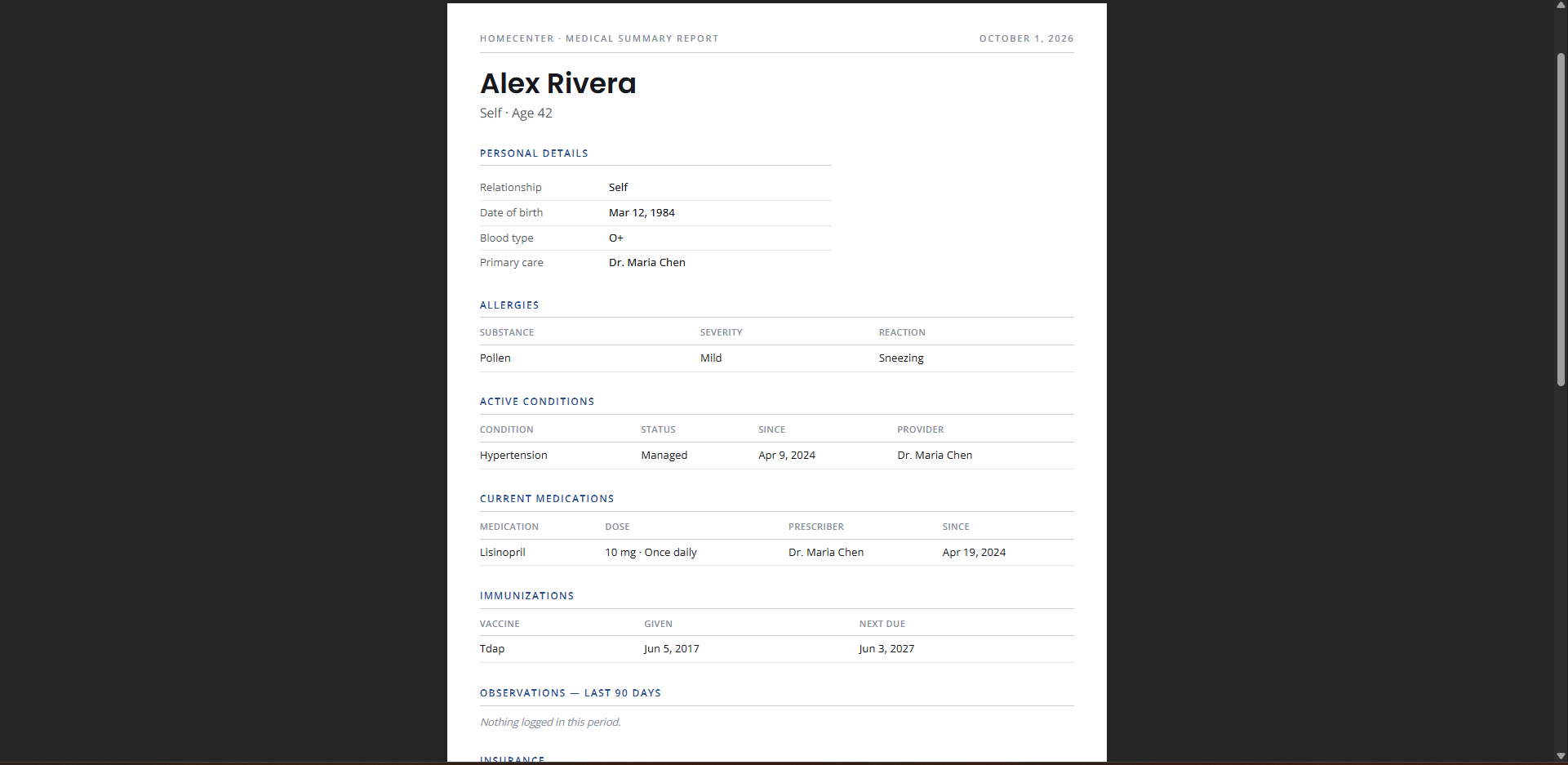Image resolution: width=1568 pixels, height=765 pixels.
Task: Click the Lisinopril medication cell
Action: tap(503, 552)
